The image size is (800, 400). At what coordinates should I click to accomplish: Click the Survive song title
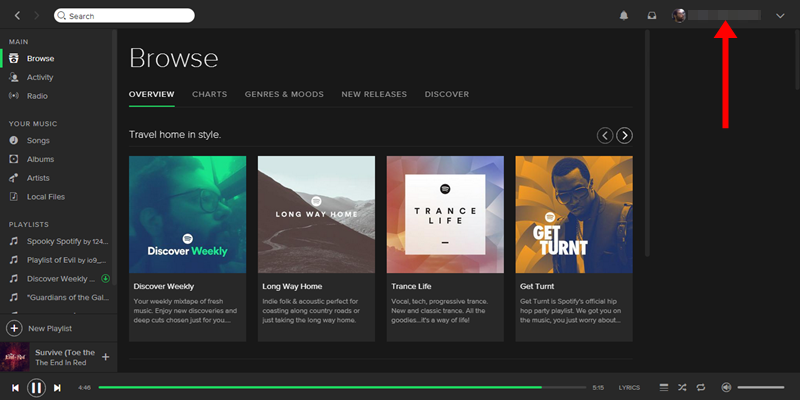pyautogui.click(x=65, y=353)
